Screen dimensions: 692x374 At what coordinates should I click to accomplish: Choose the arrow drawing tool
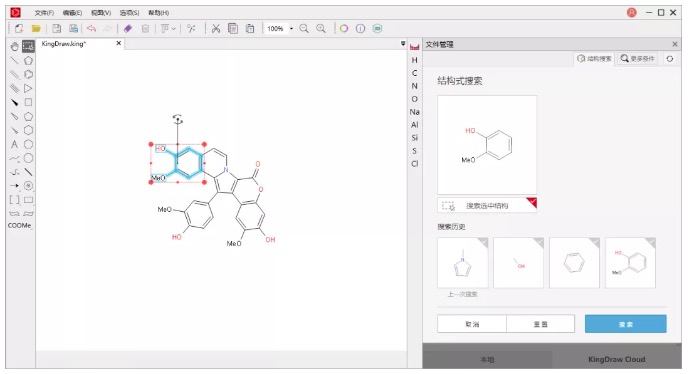(x=15, y=186)
